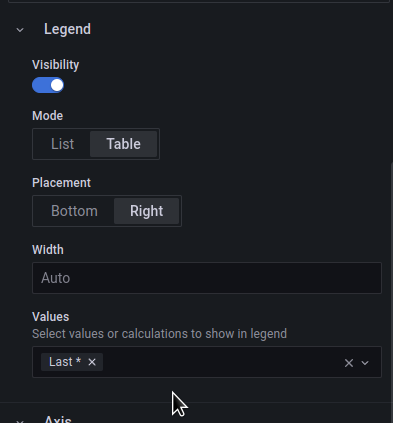The image size is (393, 423).
Task: Click the Visibility label
Action: pos(56,65)
